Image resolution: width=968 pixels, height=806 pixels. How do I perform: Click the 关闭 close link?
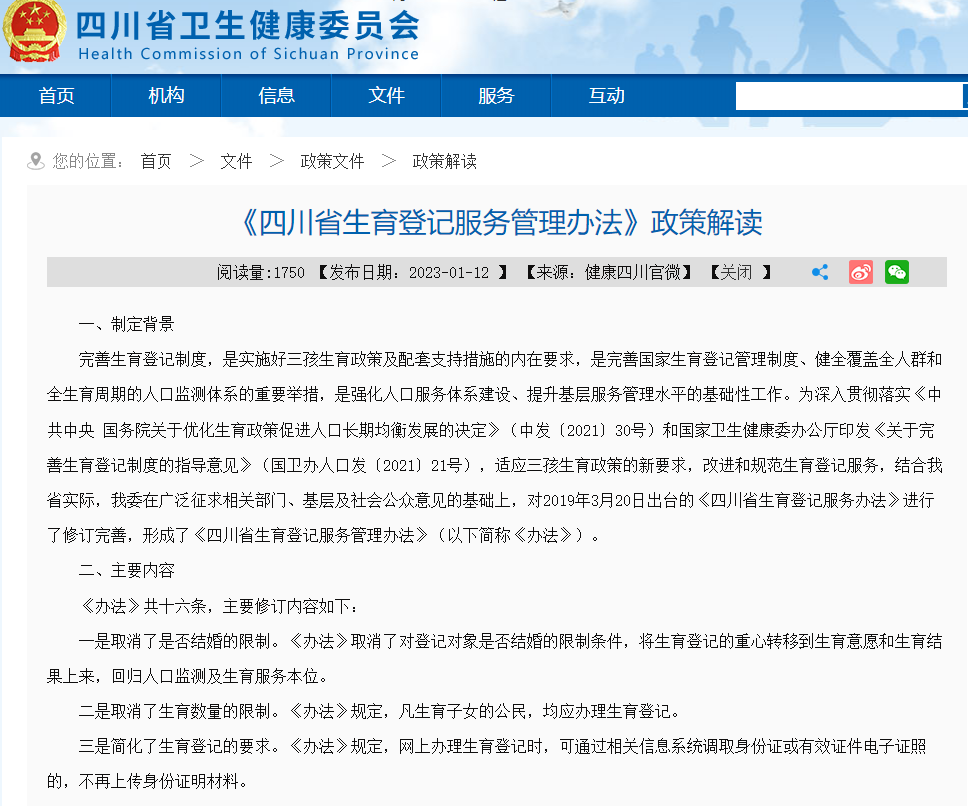736,272
